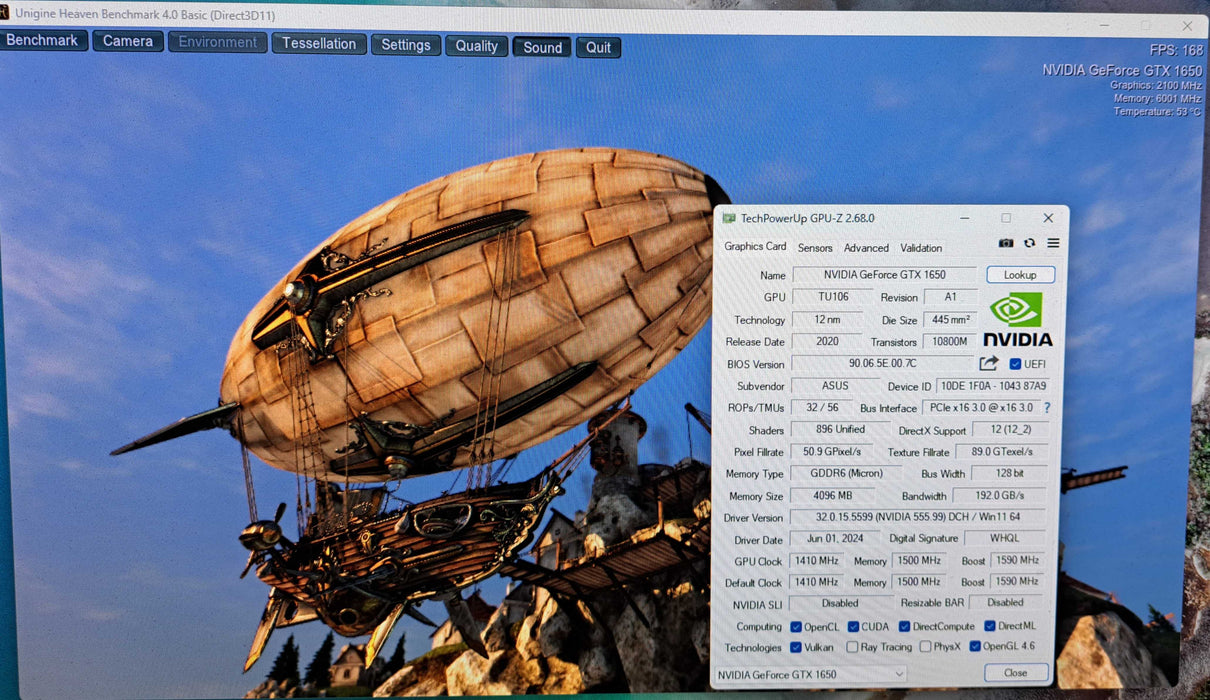Open the Tessellation menu in Heaven
This screenshot has width=1210, height=700.
click(319, 43)
